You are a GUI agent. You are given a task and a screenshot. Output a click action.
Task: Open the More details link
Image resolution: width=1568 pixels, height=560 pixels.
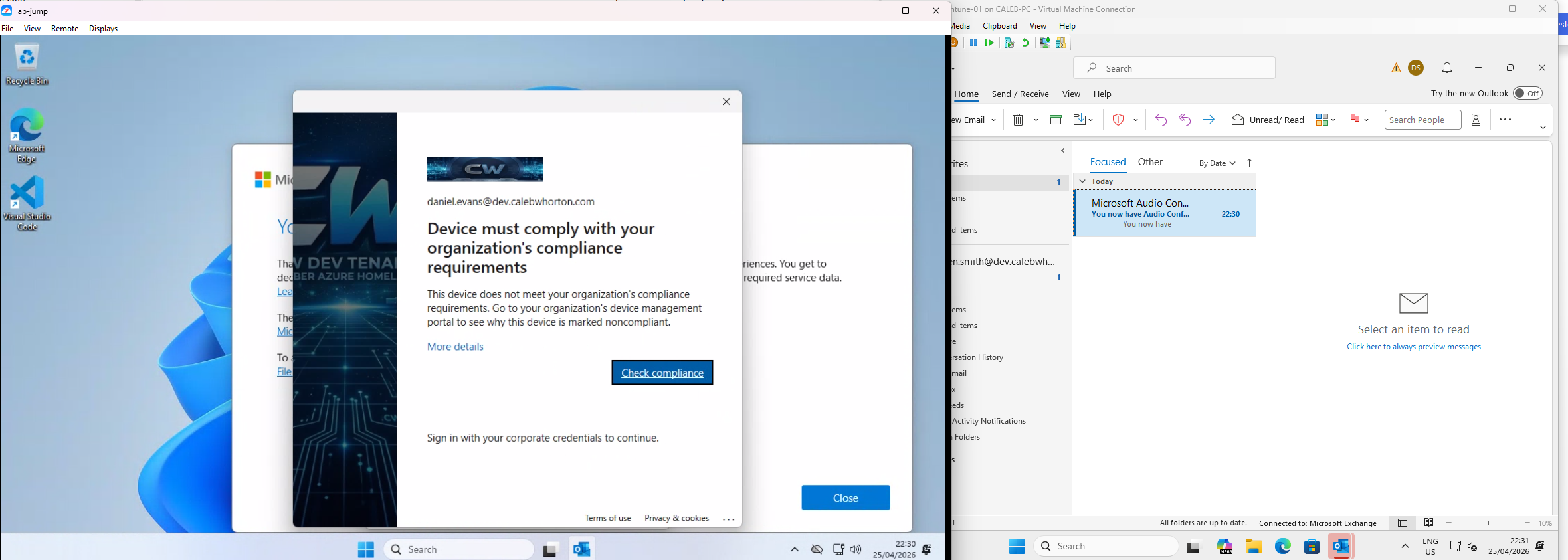(x=455, y=347)
